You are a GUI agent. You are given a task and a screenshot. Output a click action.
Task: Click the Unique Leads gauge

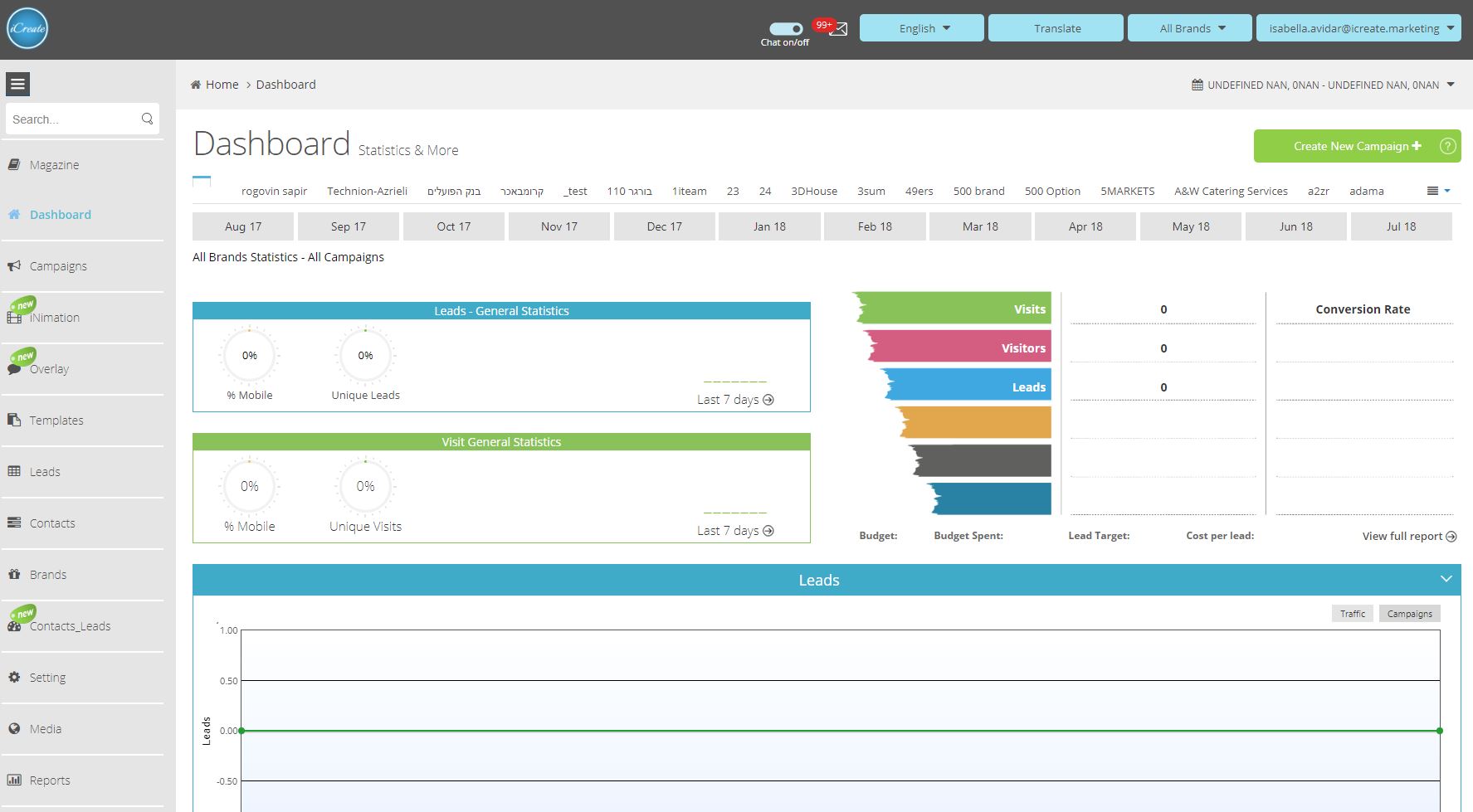(365, 355)
